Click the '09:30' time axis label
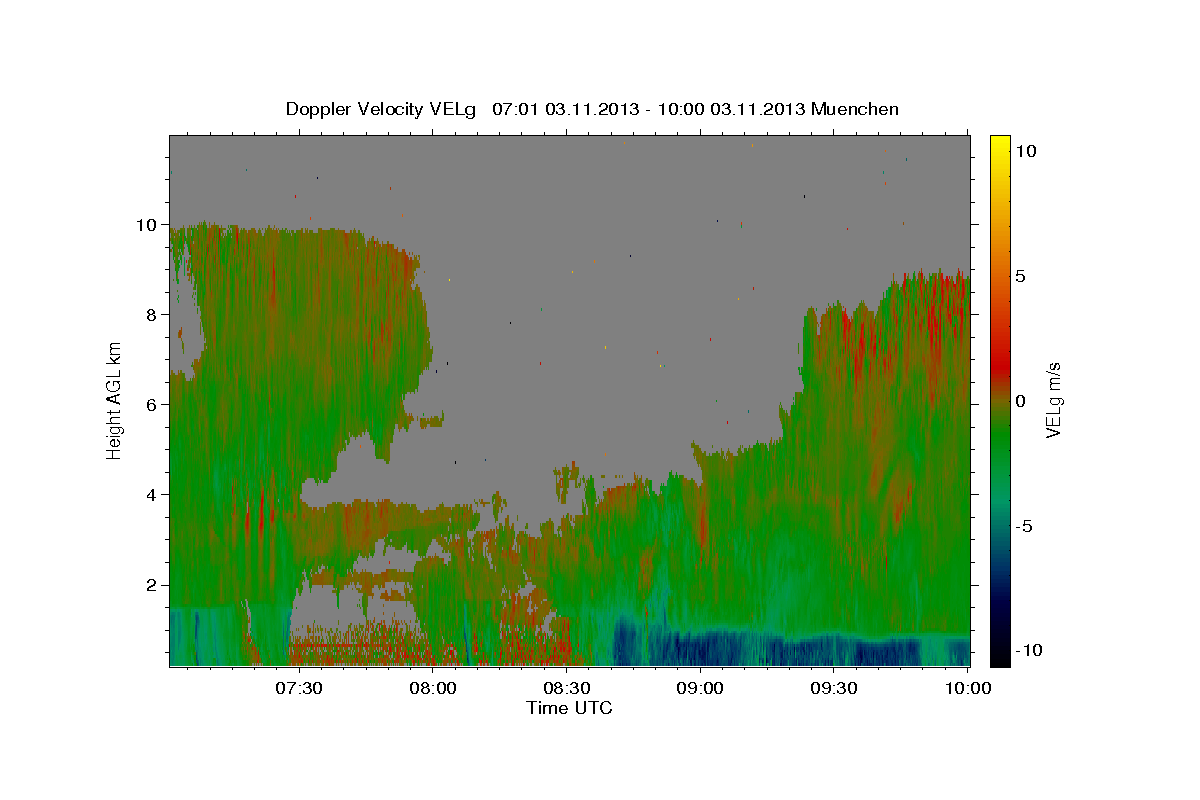 [x=834, y=688]
